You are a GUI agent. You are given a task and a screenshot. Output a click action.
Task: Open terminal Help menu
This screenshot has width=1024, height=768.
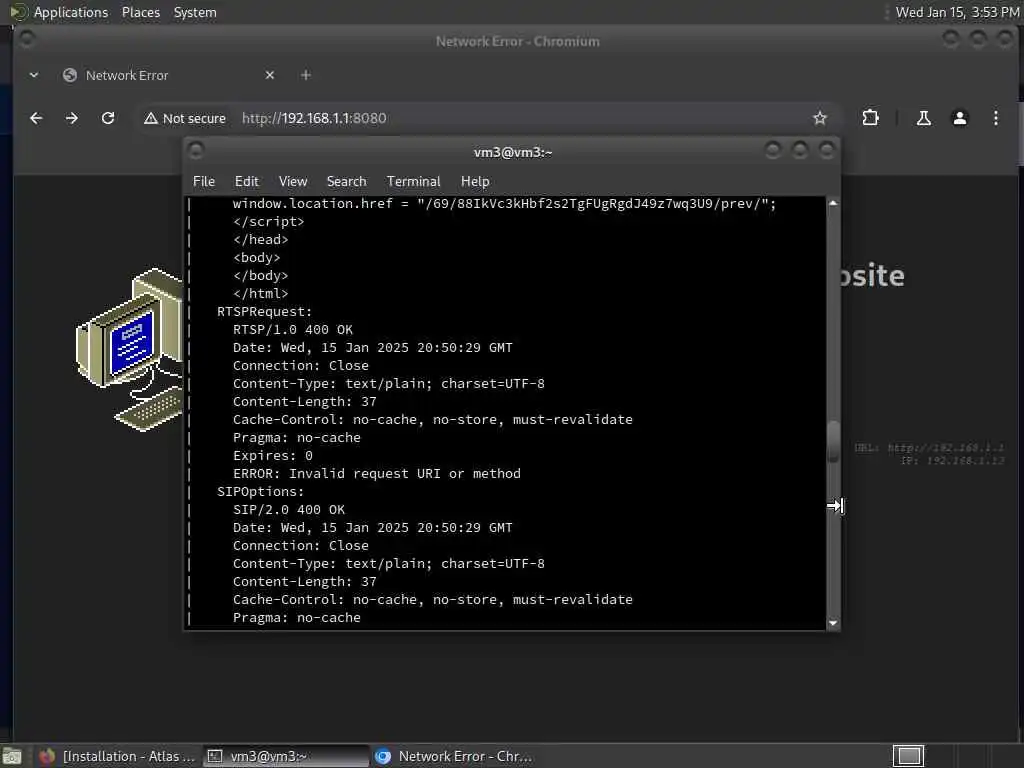[475, 182]
